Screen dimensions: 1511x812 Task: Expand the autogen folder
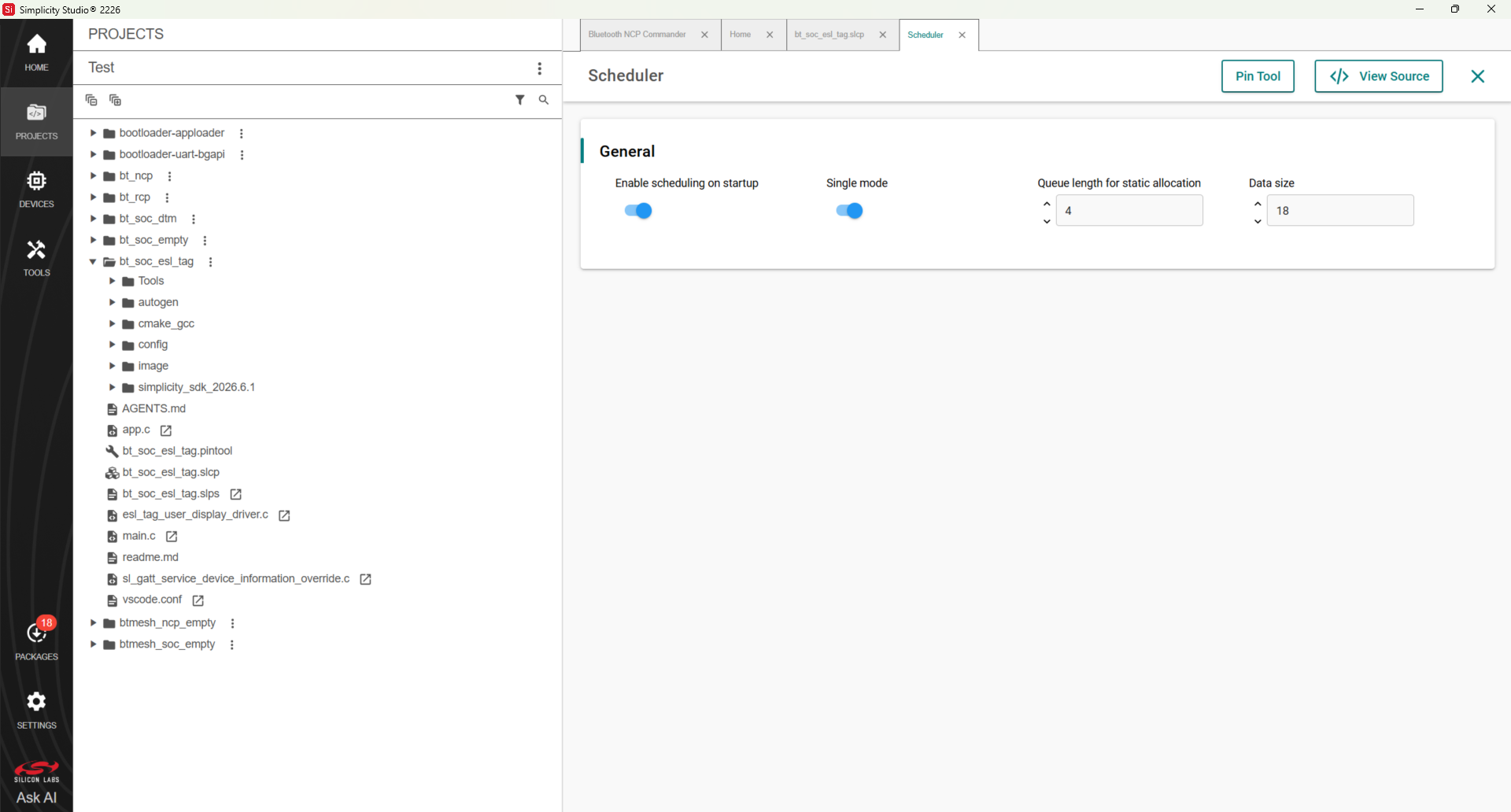click(x=112, y=302)
